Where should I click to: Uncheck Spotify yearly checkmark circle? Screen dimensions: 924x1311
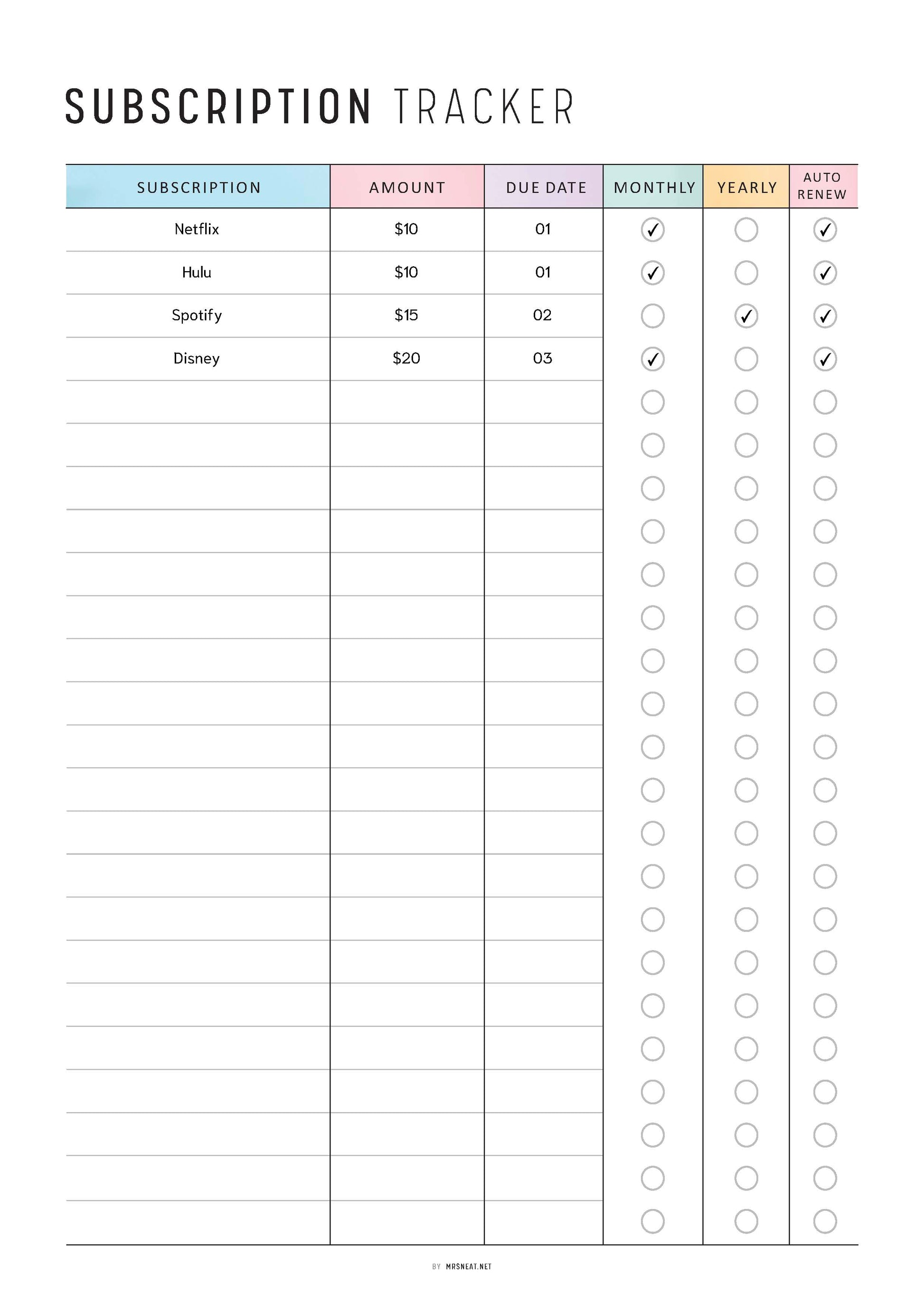click(746, 316)
